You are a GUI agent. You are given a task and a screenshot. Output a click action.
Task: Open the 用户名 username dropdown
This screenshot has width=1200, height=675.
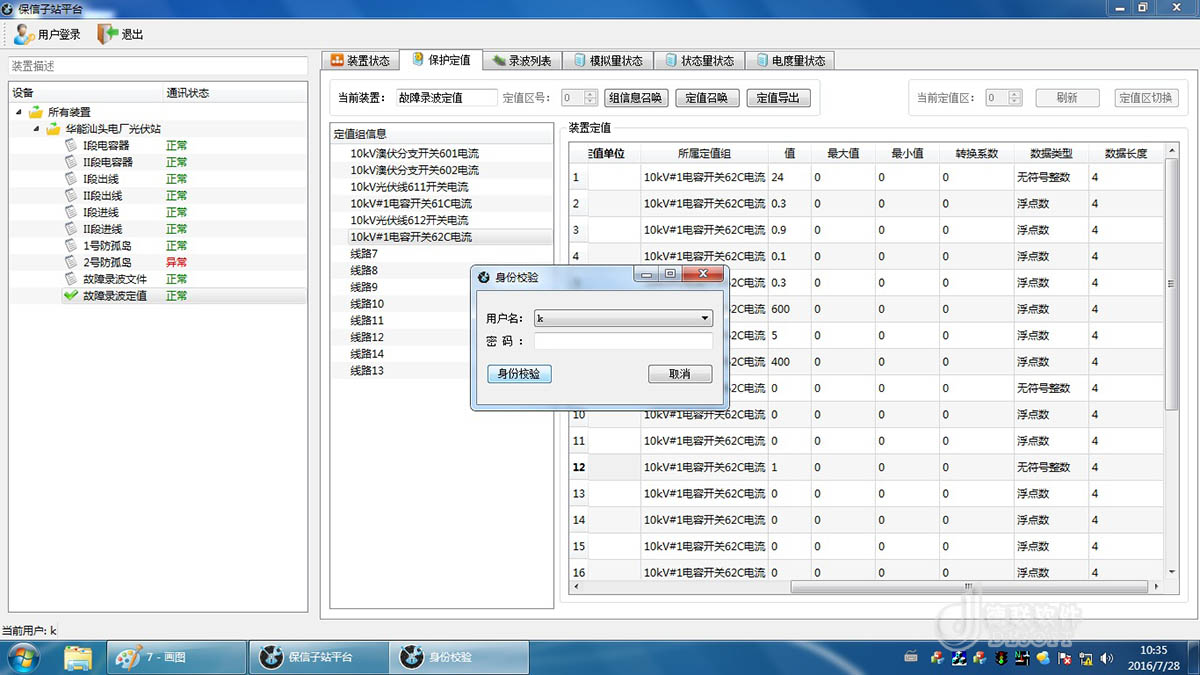click(705, 319)
